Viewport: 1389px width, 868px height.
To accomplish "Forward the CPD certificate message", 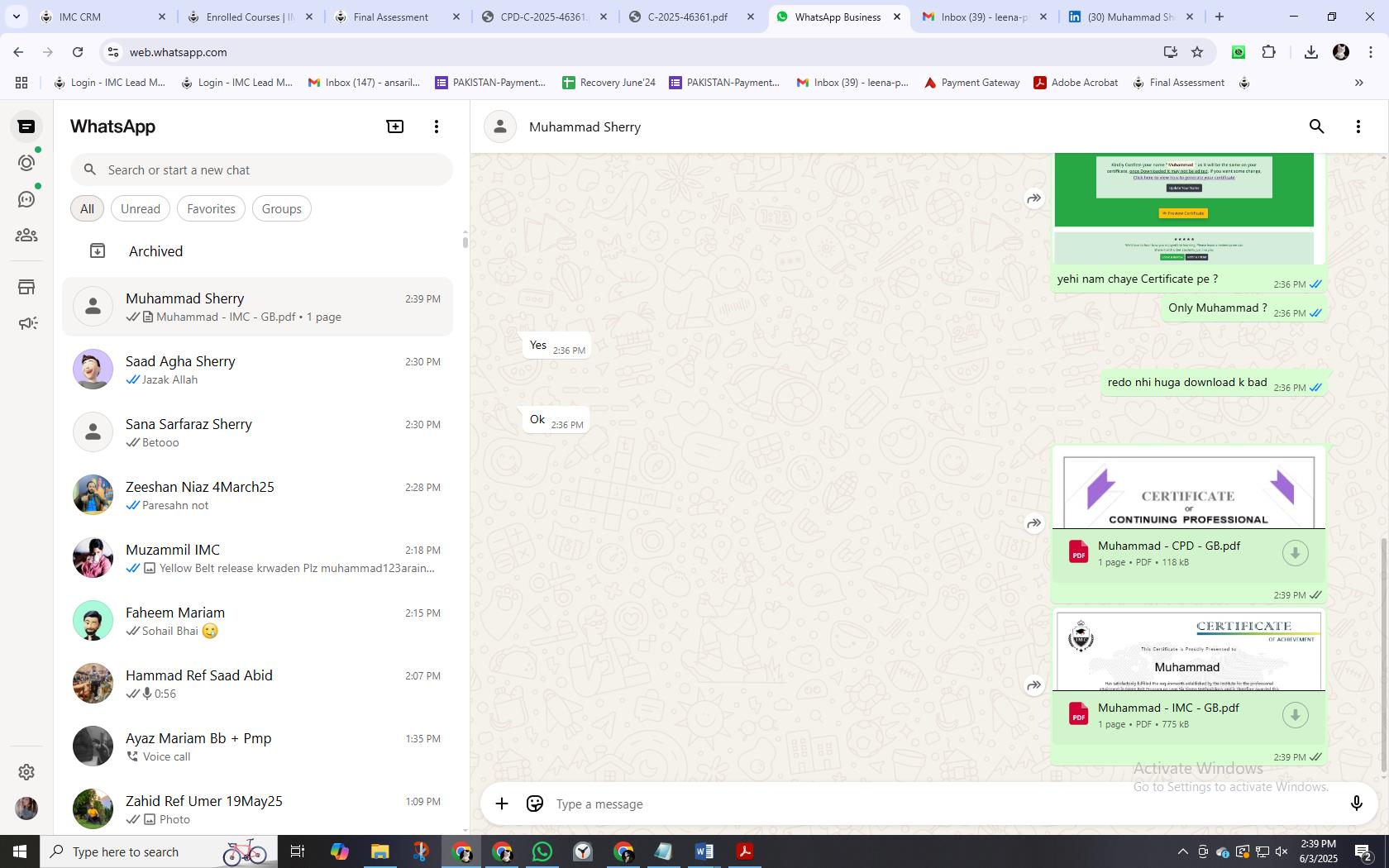I will [1033, 523].
